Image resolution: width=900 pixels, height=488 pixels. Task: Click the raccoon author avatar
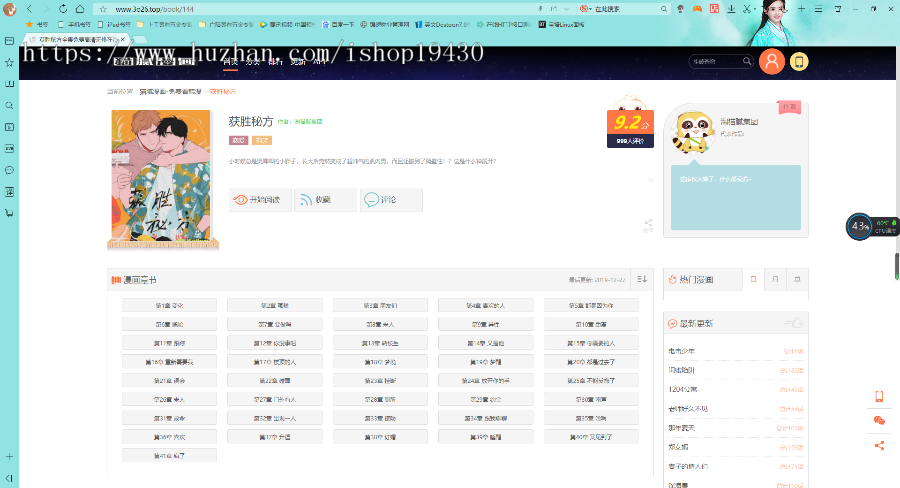[x=693, y=133]
